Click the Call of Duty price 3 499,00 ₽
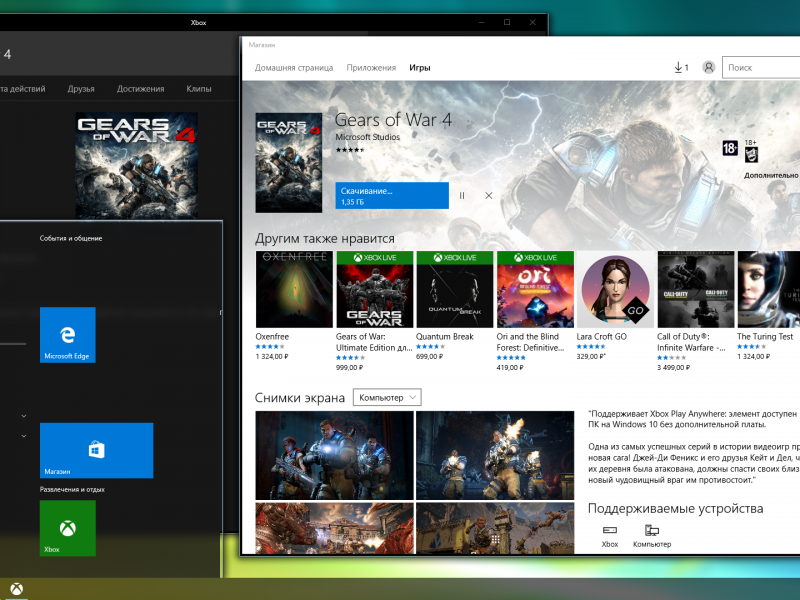 (x=673, y=367)
